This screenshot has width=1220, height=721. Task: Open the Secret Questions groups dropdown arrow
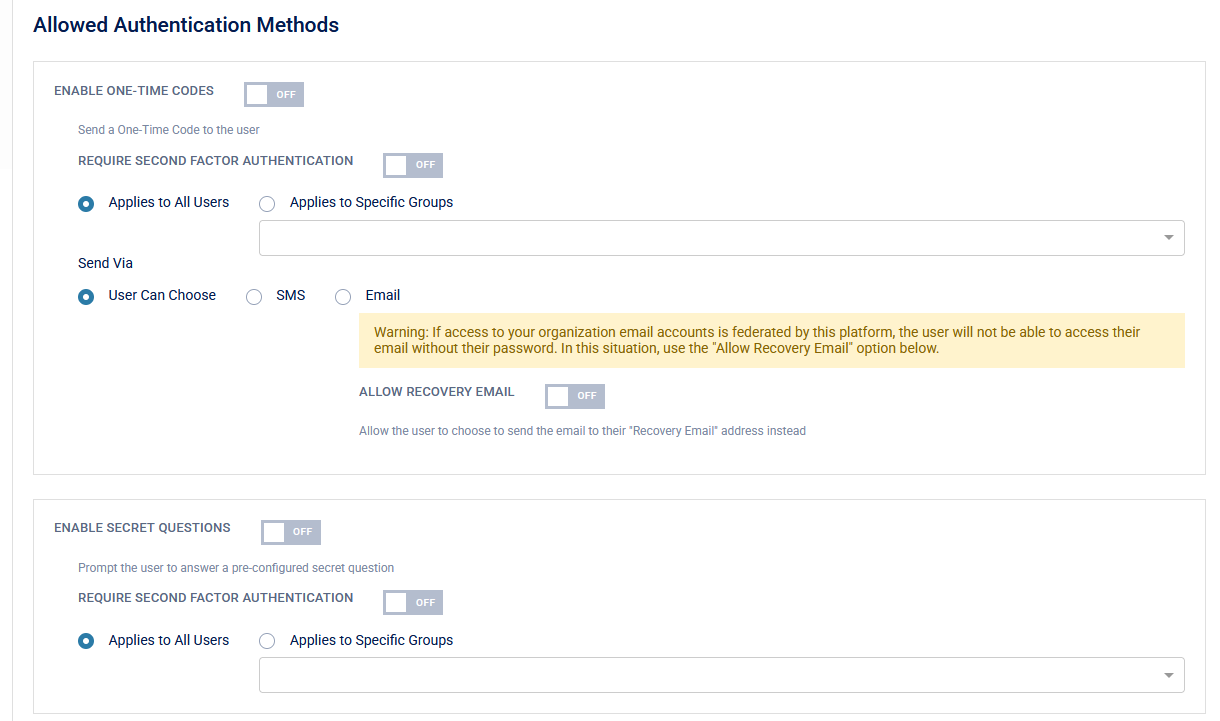click(x=1168, y=675)
